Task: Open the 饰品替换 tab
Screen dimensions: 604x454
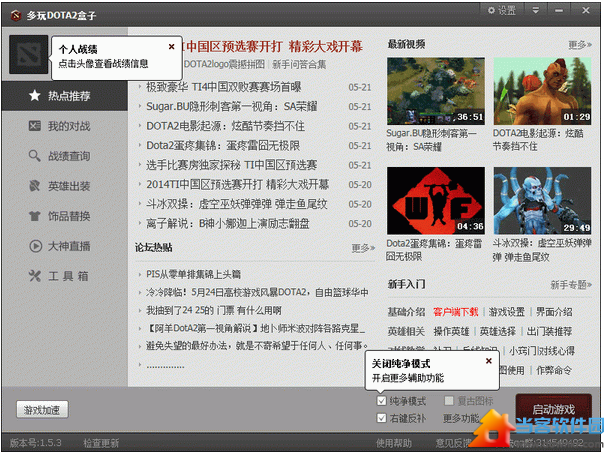Action: (x=65, y=216)
